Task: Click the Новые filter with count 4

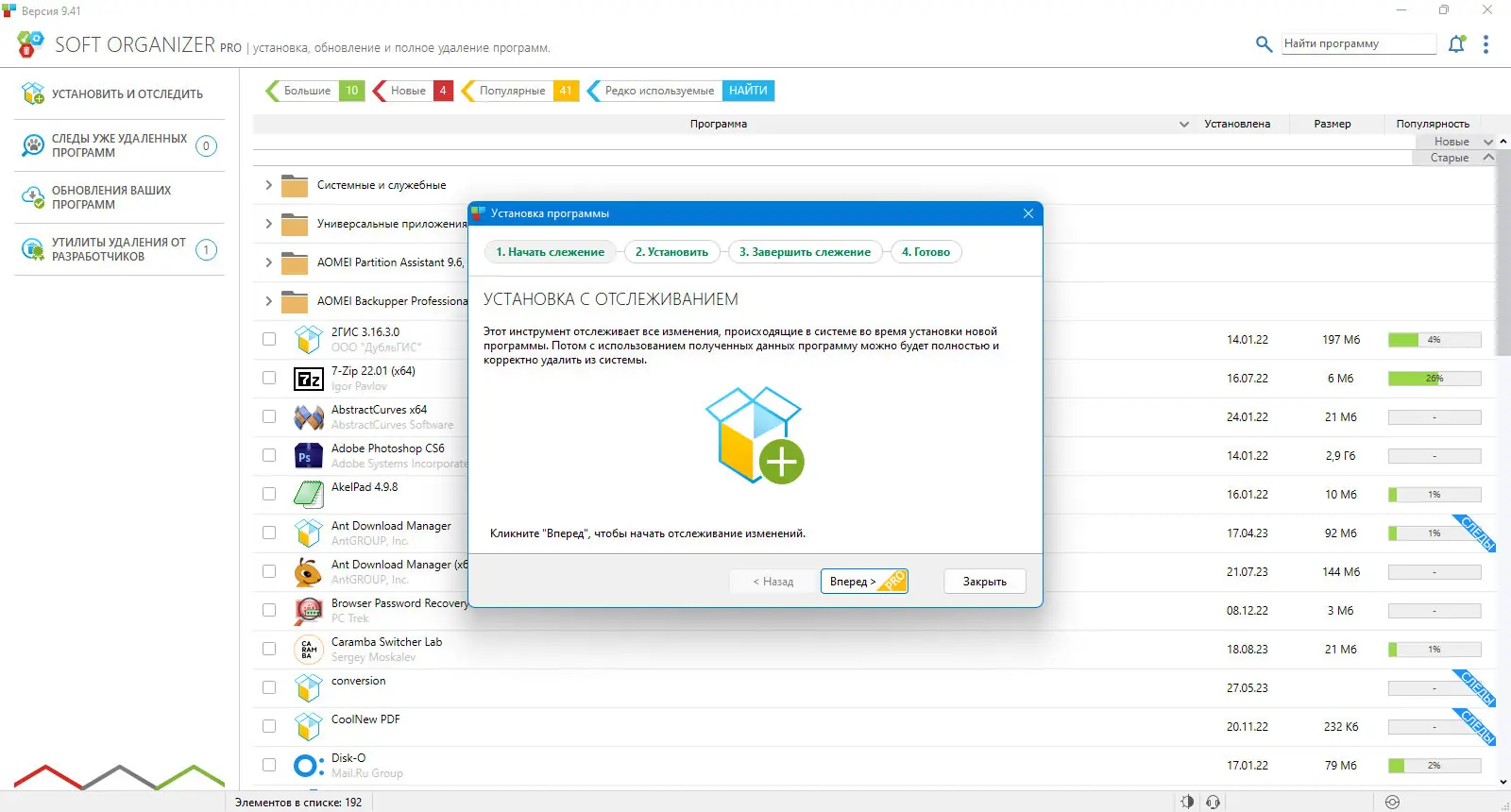Action: [413, 91]
